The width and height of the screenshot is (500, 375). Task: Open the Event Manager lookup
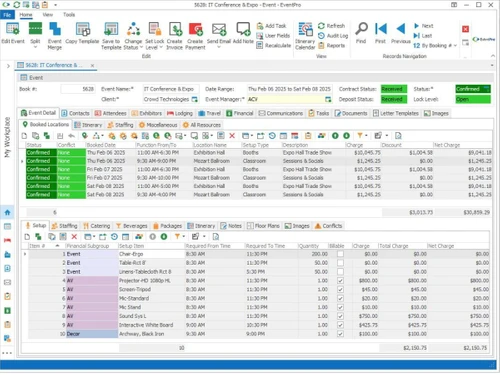[328, 99]
